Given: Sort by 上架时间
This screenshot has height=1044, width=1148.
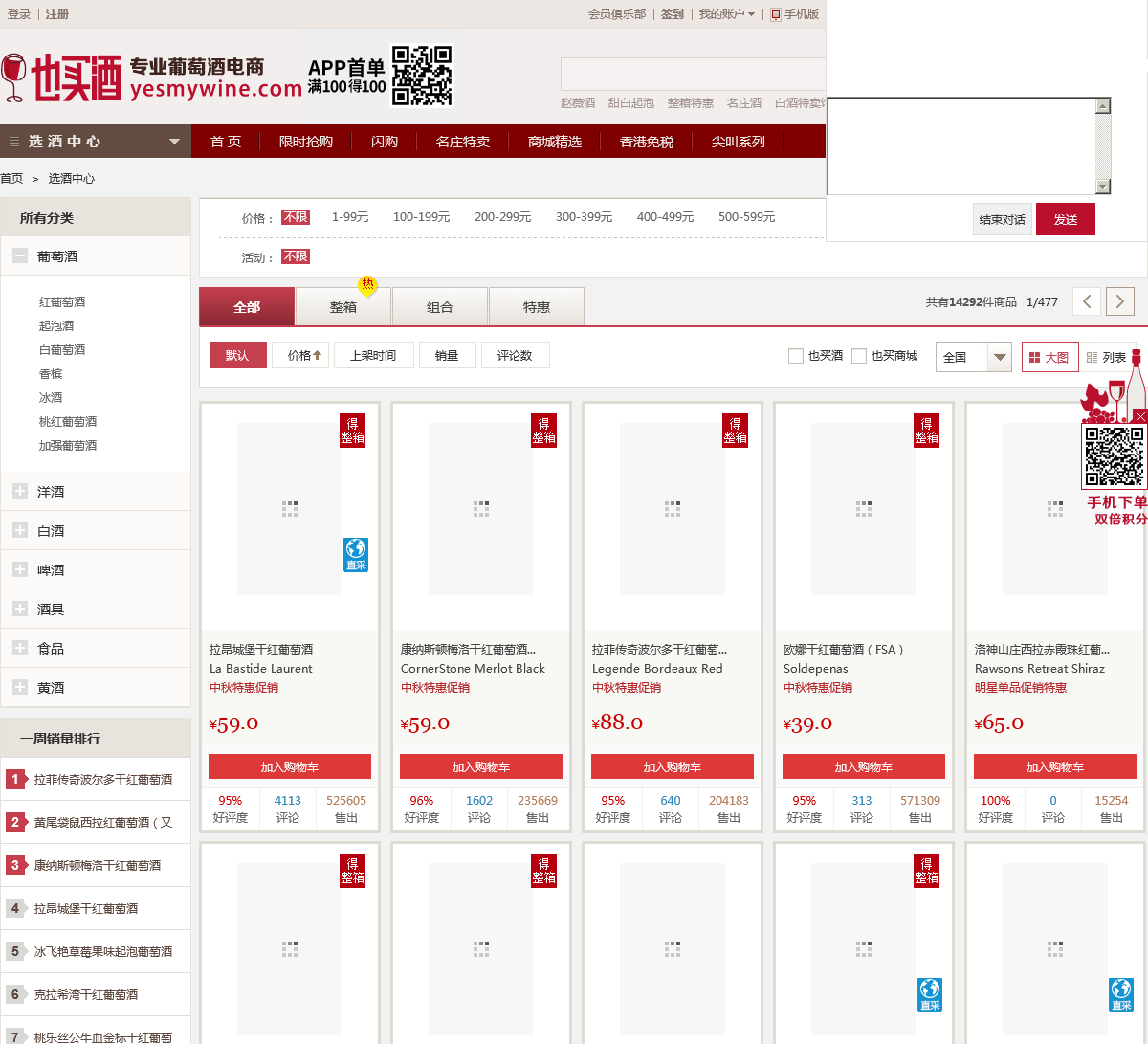Looking at the screenshot, I should [373, 355].
